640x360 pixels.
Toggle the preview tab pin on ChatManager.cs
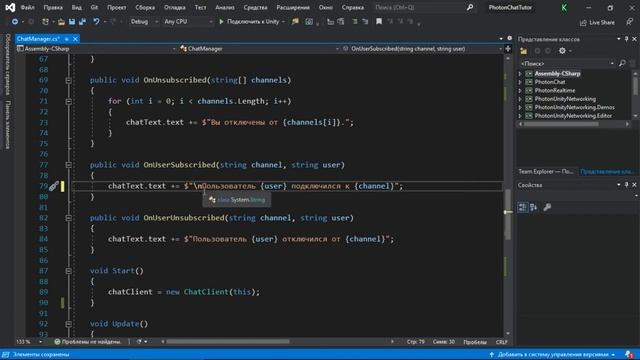(67, 39)
